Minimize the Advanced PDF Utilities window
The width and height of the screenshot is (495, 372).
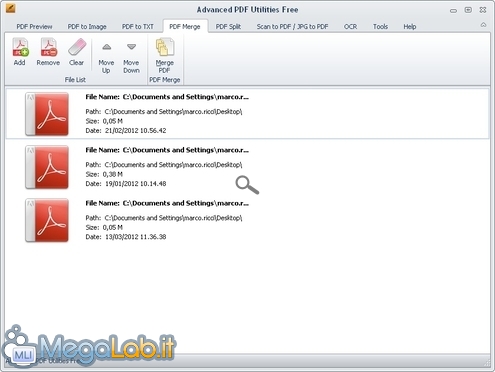click(x=453, y=10)
